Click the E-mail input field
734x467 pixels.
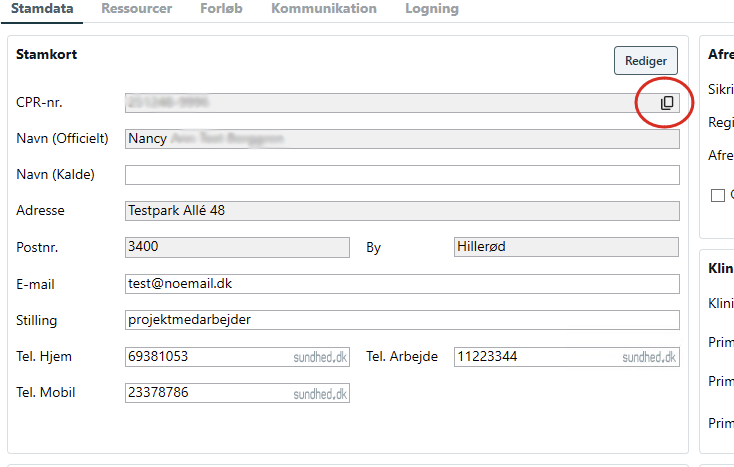[401, 284]
